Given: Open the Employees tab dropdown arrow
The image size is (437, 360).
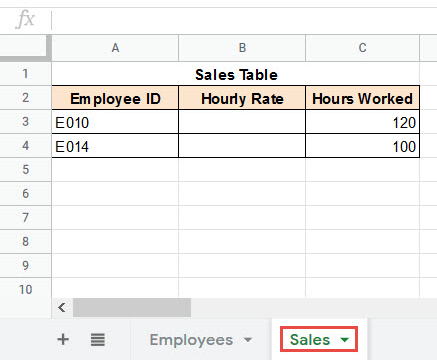Looking at the screenshot, I should [247, 340].
